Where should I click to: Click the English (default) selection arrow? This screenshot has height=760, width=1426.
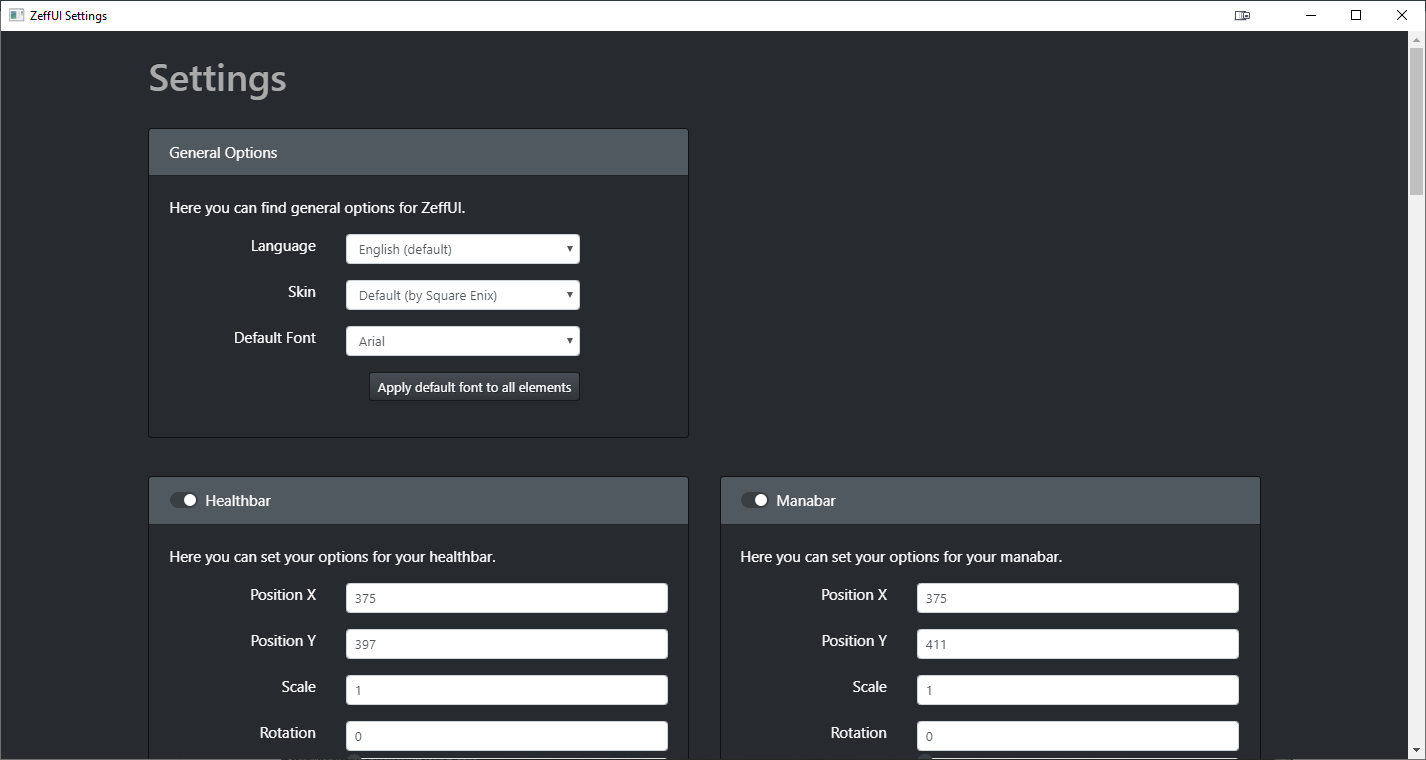pyautogui.click(x=568, y=248)
